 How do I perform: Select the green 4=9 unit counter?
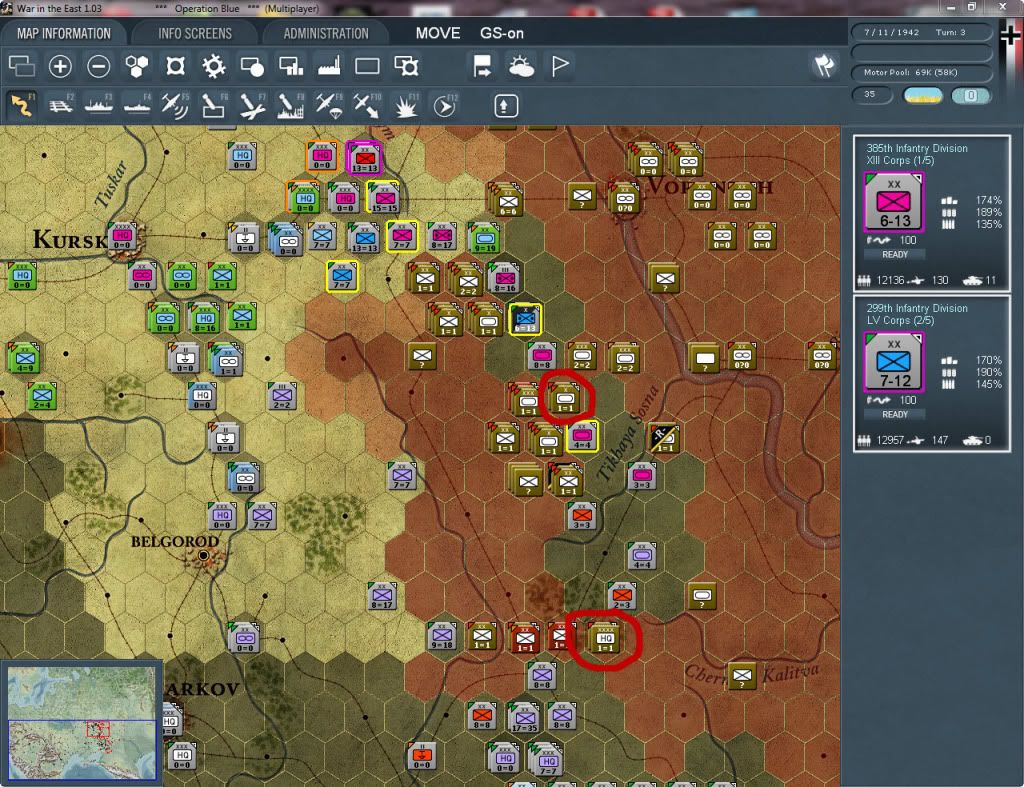pyautogui.click(x=25, y=358)
